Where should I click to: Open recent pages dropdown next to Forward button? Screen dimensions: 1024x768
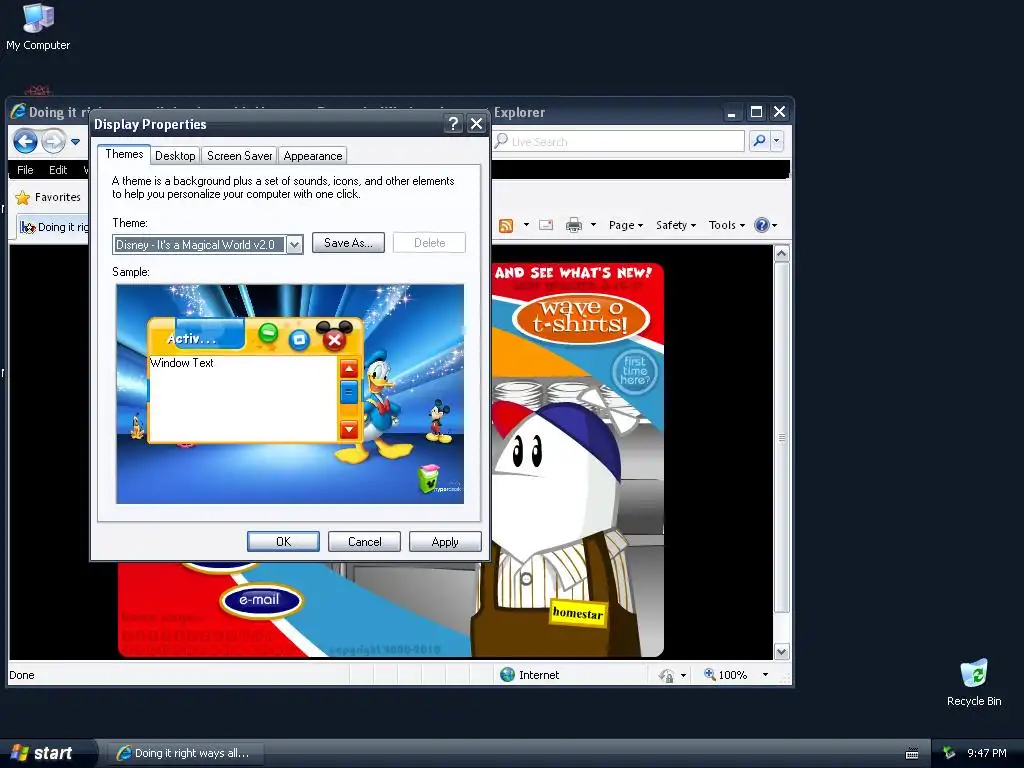76,142
